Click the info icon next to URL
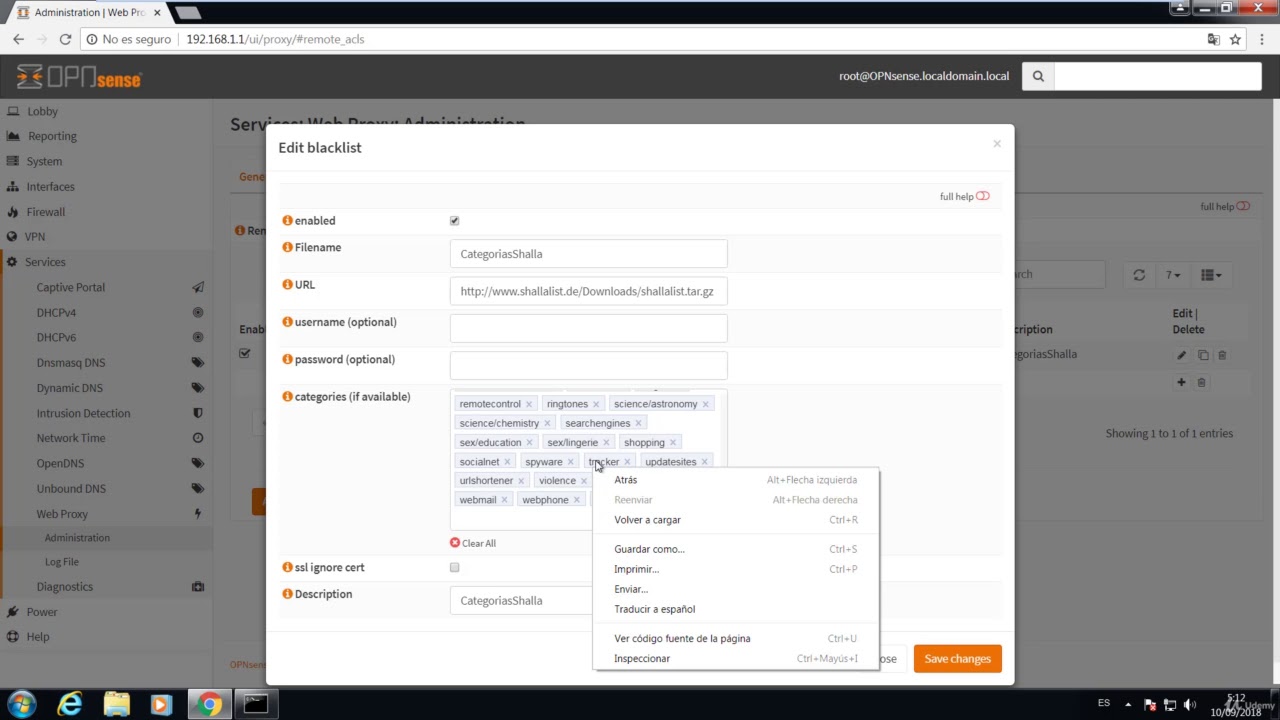Image resolution: width=1280 pixels, height=720 pixels. click(287, 285)
